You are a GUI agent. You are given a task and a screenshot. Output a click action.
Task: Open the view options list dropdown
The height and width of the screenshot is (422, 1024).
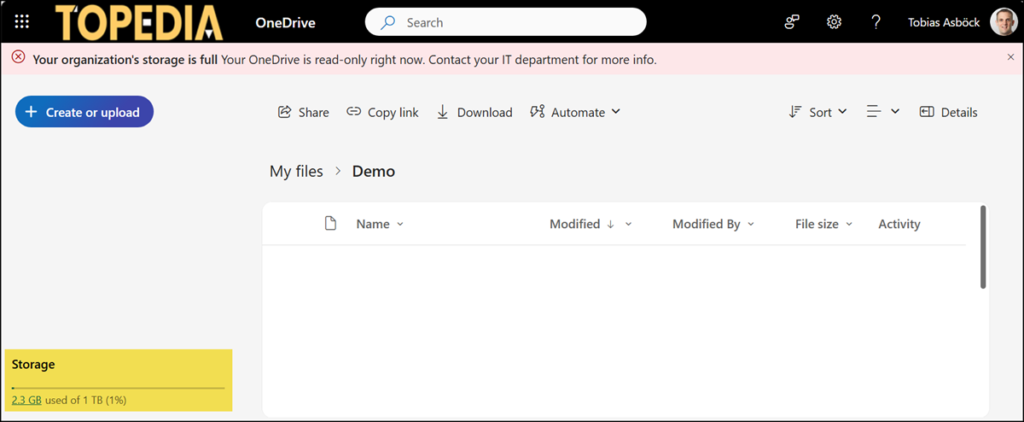883,112
